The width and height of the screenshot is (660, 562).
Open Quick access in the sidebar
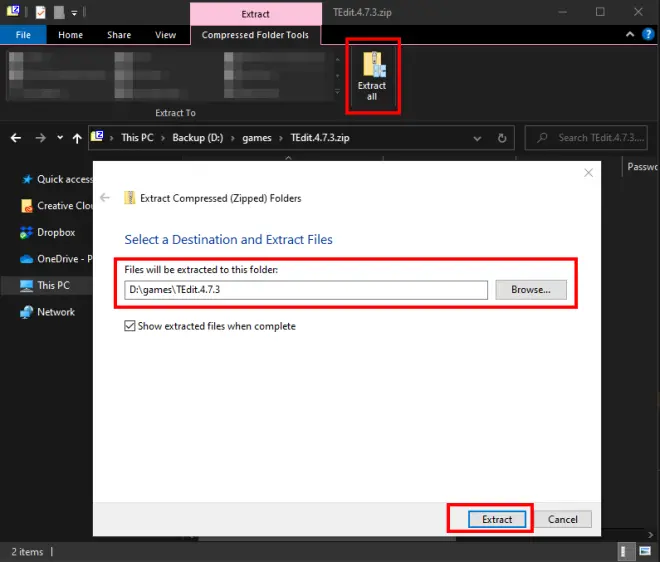click(64, 179)
